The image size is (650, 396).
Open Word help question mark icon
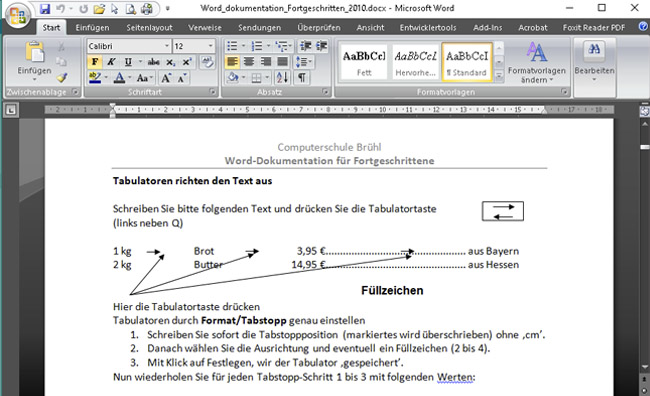click(x=643, y=27)
